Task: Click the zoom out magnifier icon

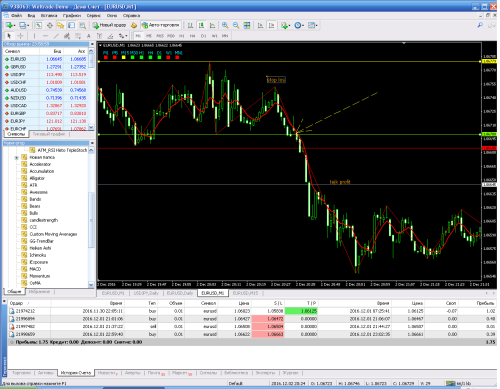Action: [236, 25]
